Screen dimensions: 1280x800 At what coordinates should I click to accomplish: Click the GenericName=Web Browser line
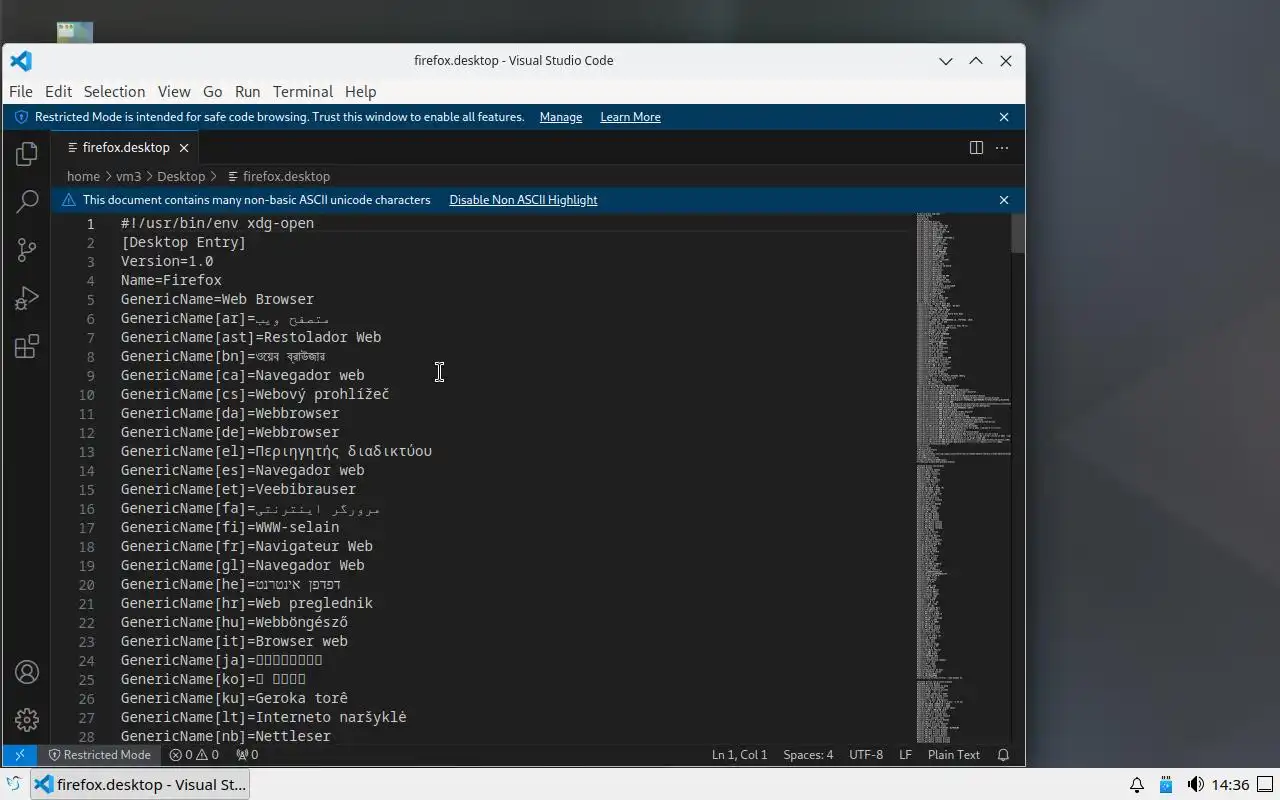tap(217, 299)
